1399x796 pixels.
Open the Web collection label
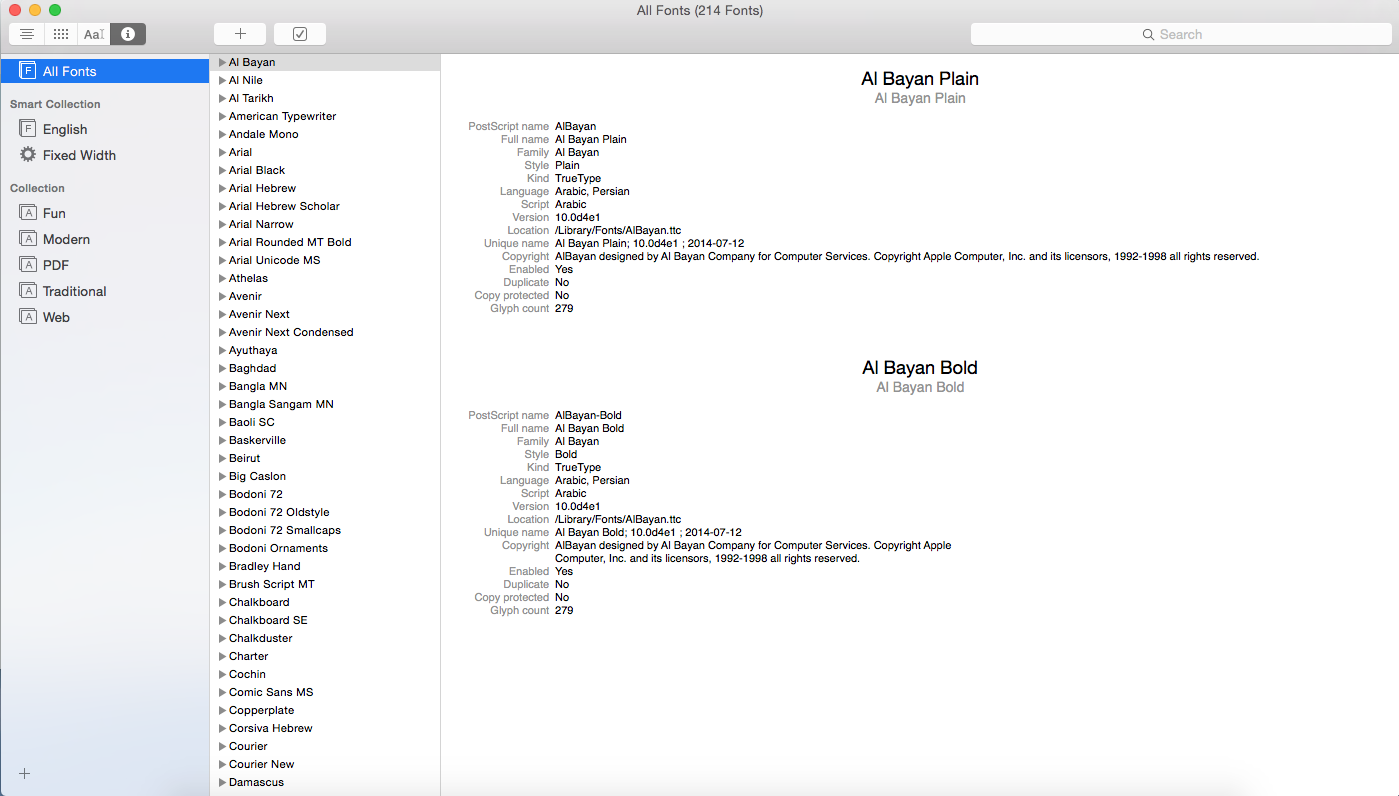pyautogui.click(x=56, y=317)
